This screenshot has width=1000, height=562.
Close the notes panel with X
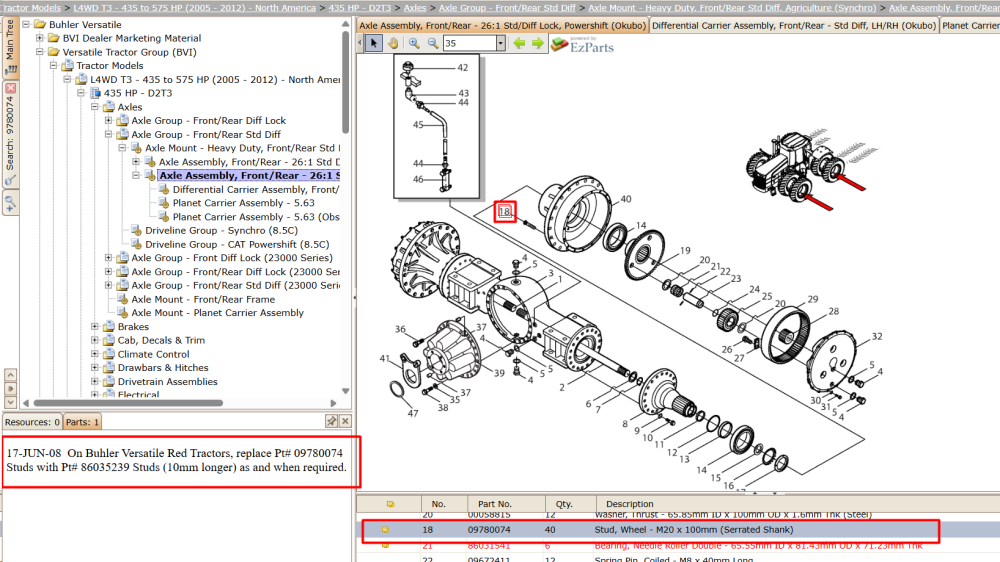coord(345,421)
